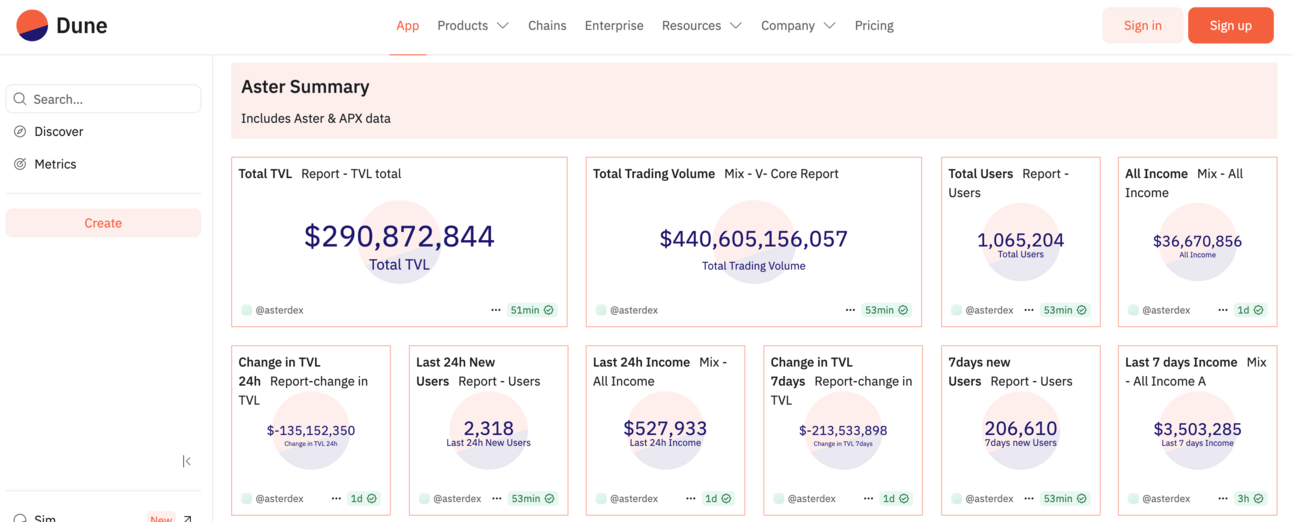Click the $-213,533,898 TVL 7days value
The height and width of the screenshot is (522, 1292).
pos(843,431)
